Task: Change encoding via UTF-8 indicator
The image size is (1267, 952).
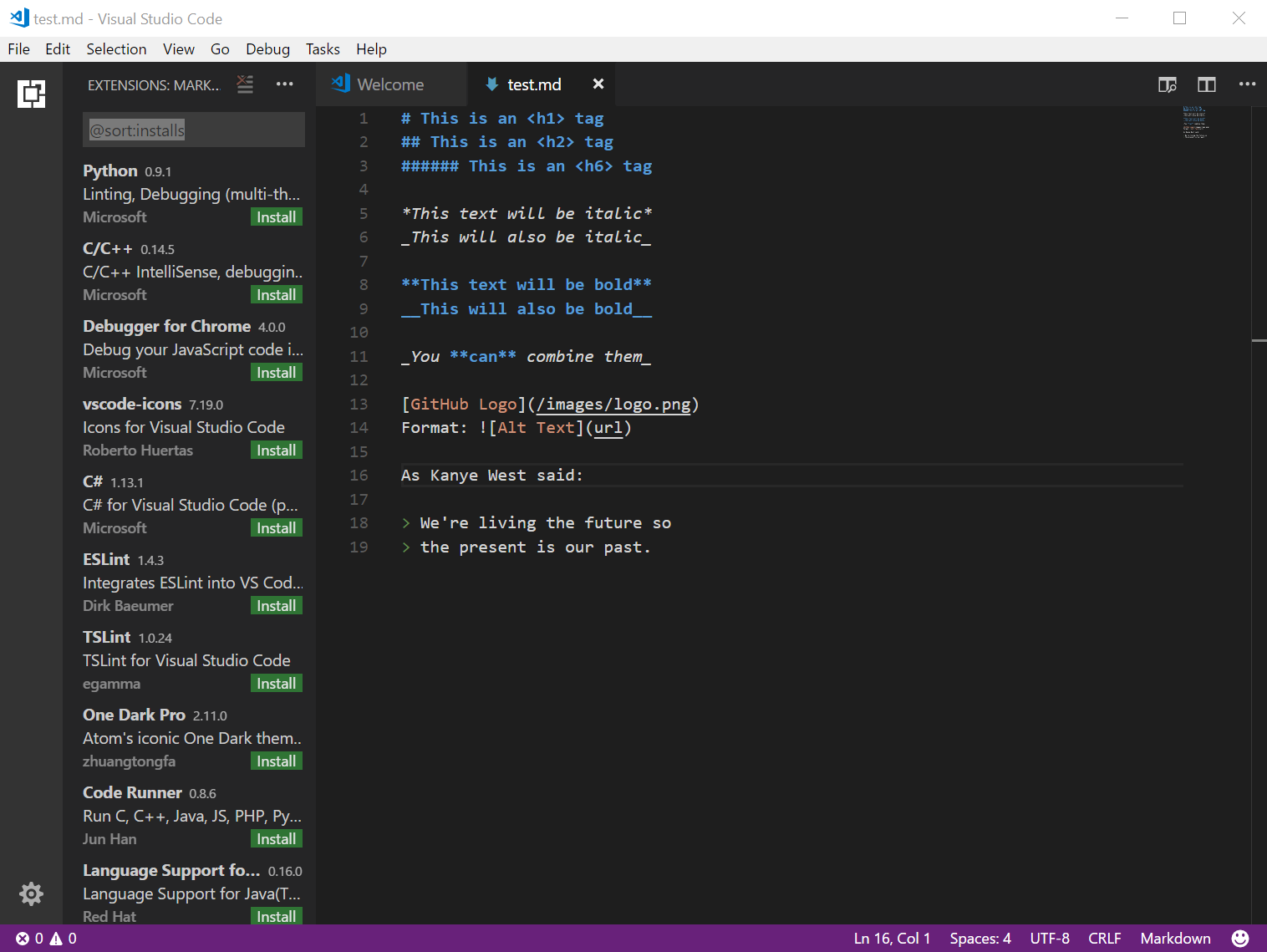Action: 1050,939
